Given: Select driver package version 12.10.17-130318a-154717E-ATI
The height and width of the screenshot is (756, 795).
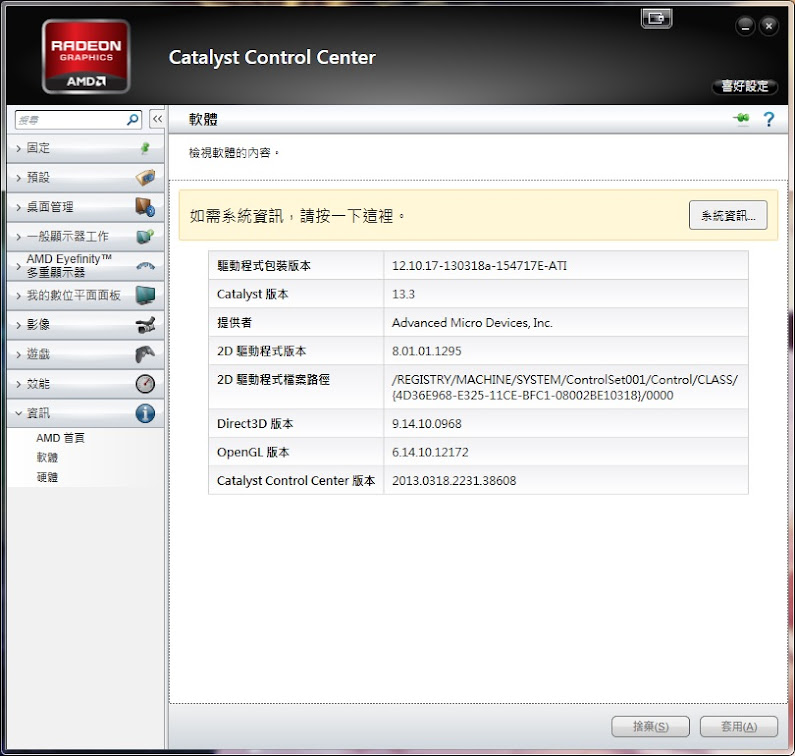Looking at the screenshot, I should [479, 266].
